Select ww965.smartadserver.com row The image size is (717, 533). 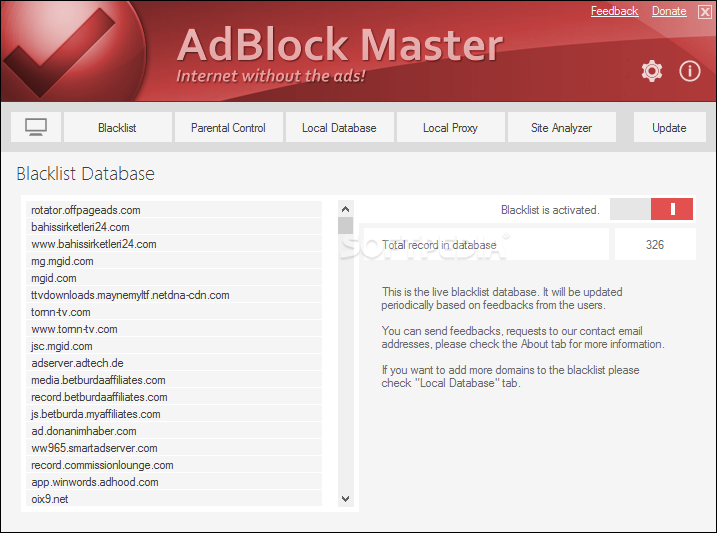pos(174,448)
